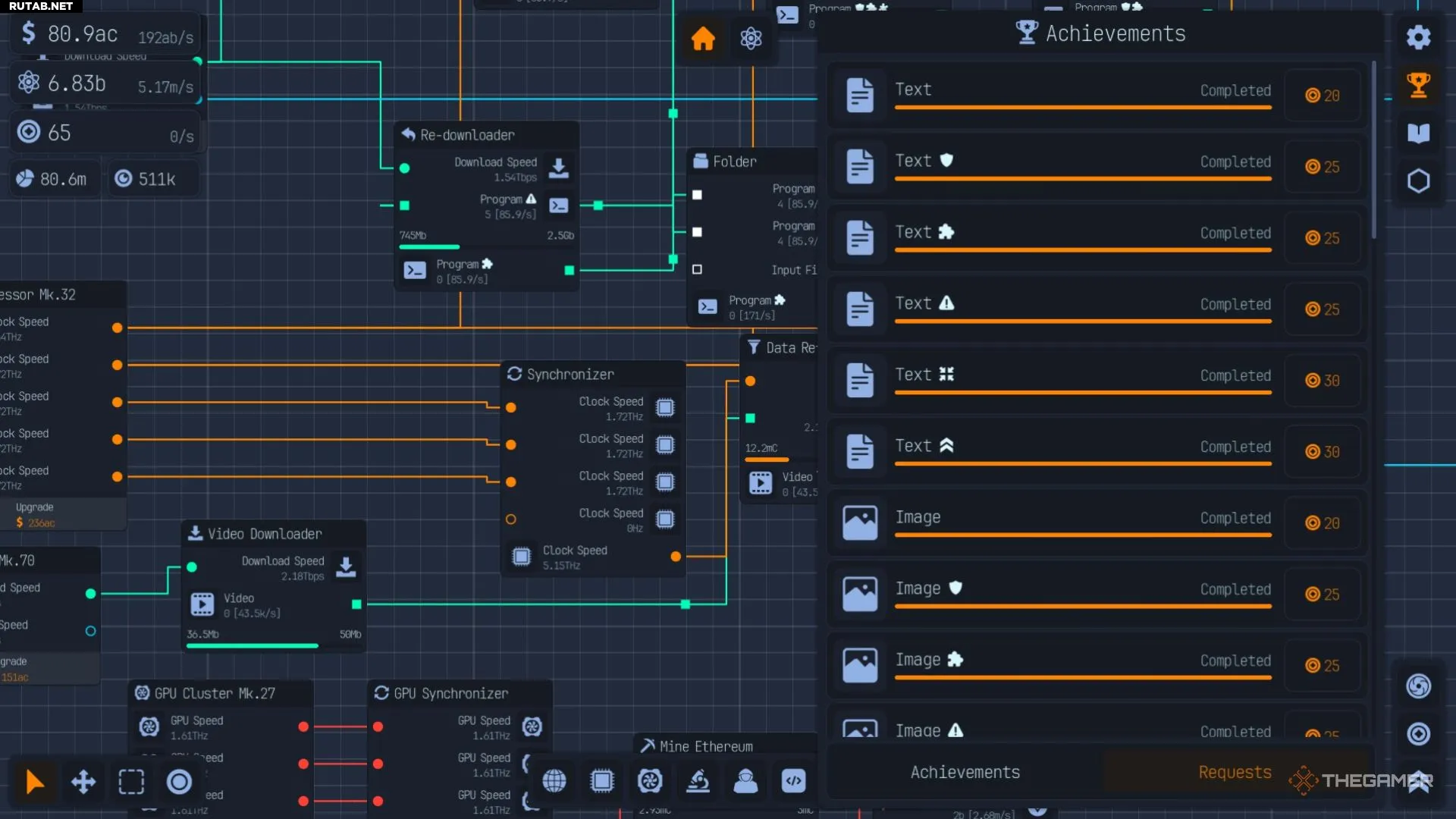The width and height of the screenshot is (1456, 819).
Task: Click the Achievements panel scrollbar
Action: [x=1373, y=152]
